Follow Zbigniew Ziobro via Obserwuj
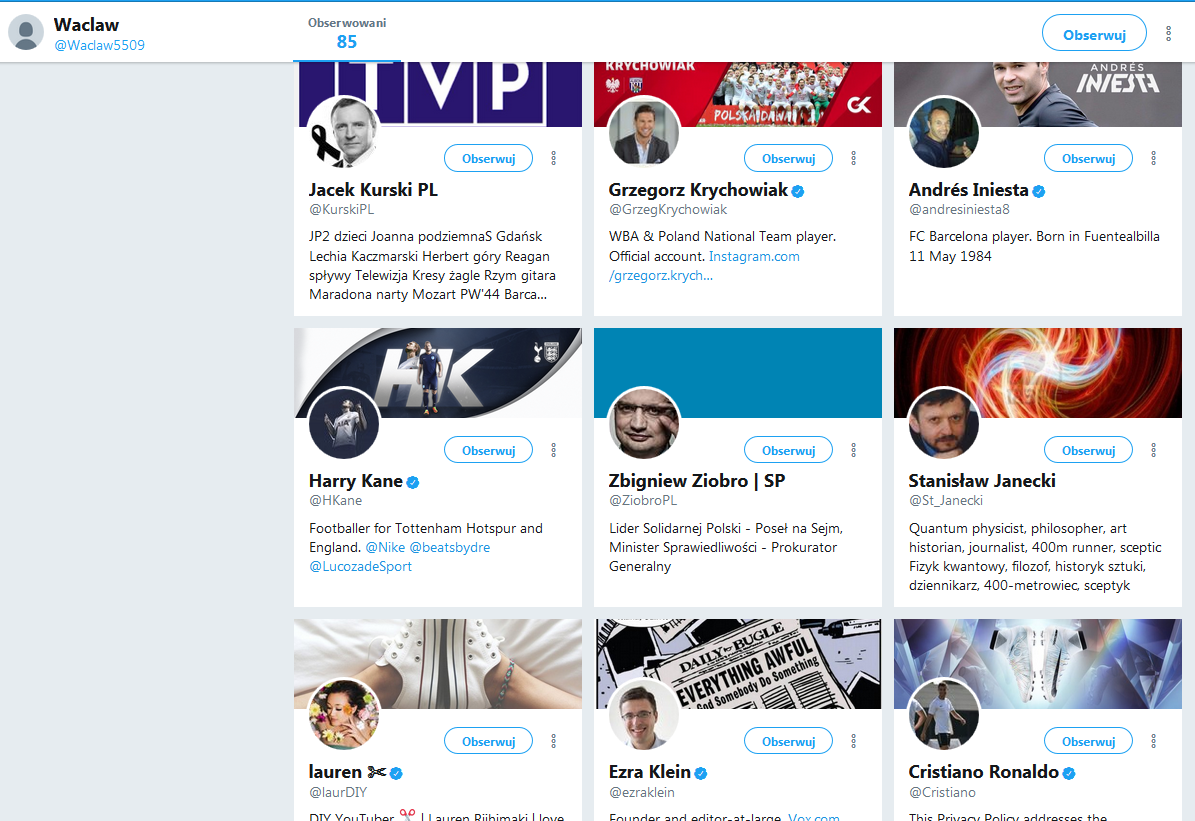Viewport: 1195px width, 821px height. [x=788, y=450]
